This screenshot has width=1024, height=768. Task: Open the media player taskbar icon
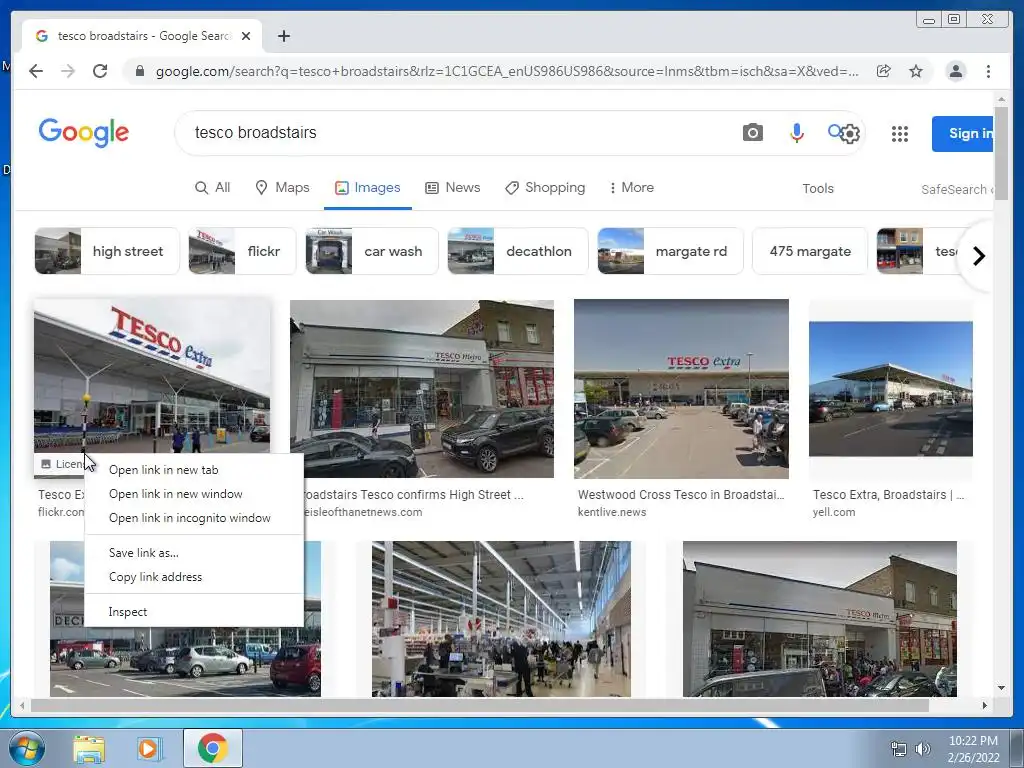coord(149,748)
